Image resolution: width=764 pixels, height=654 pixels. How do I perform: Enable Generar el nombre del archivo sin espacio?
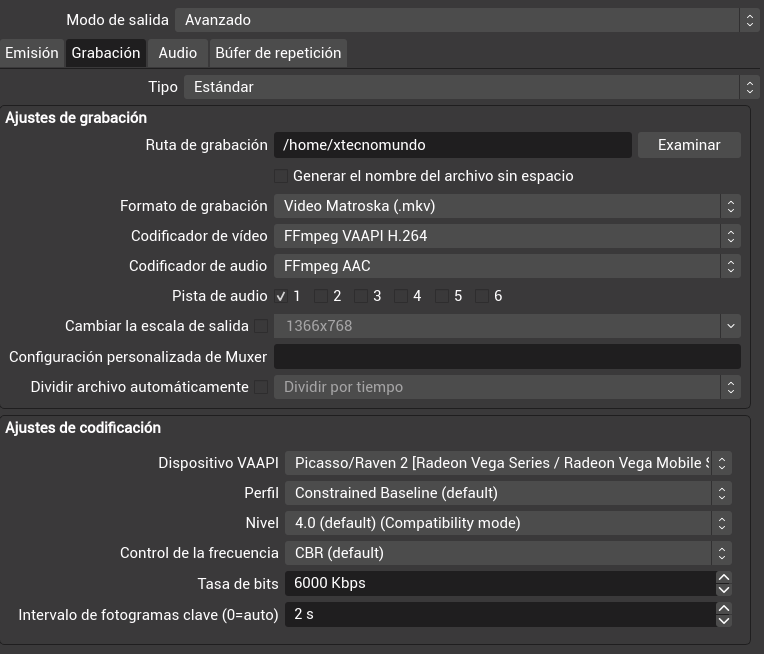(281, 176)
